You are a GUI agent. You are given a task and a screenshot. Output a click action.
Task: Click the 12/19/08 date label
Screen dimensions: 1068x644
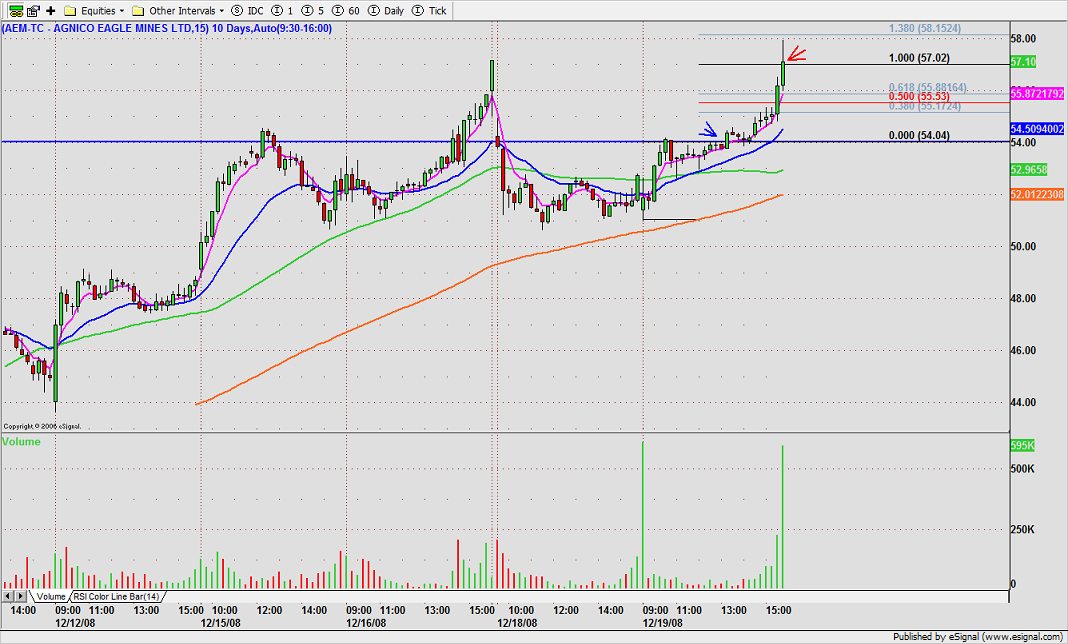[663, 622]
